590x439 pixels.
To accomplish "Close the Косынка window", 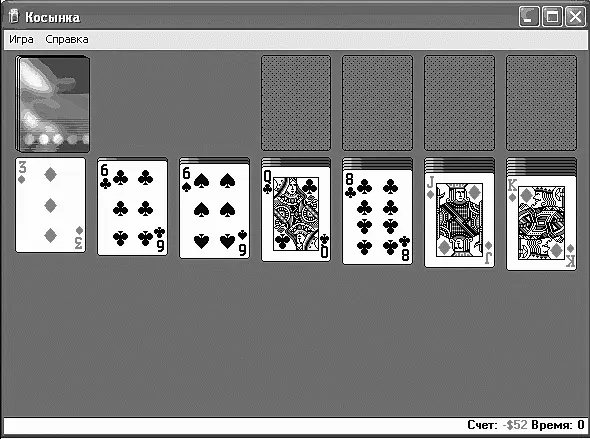I will [x=575, y=17].
